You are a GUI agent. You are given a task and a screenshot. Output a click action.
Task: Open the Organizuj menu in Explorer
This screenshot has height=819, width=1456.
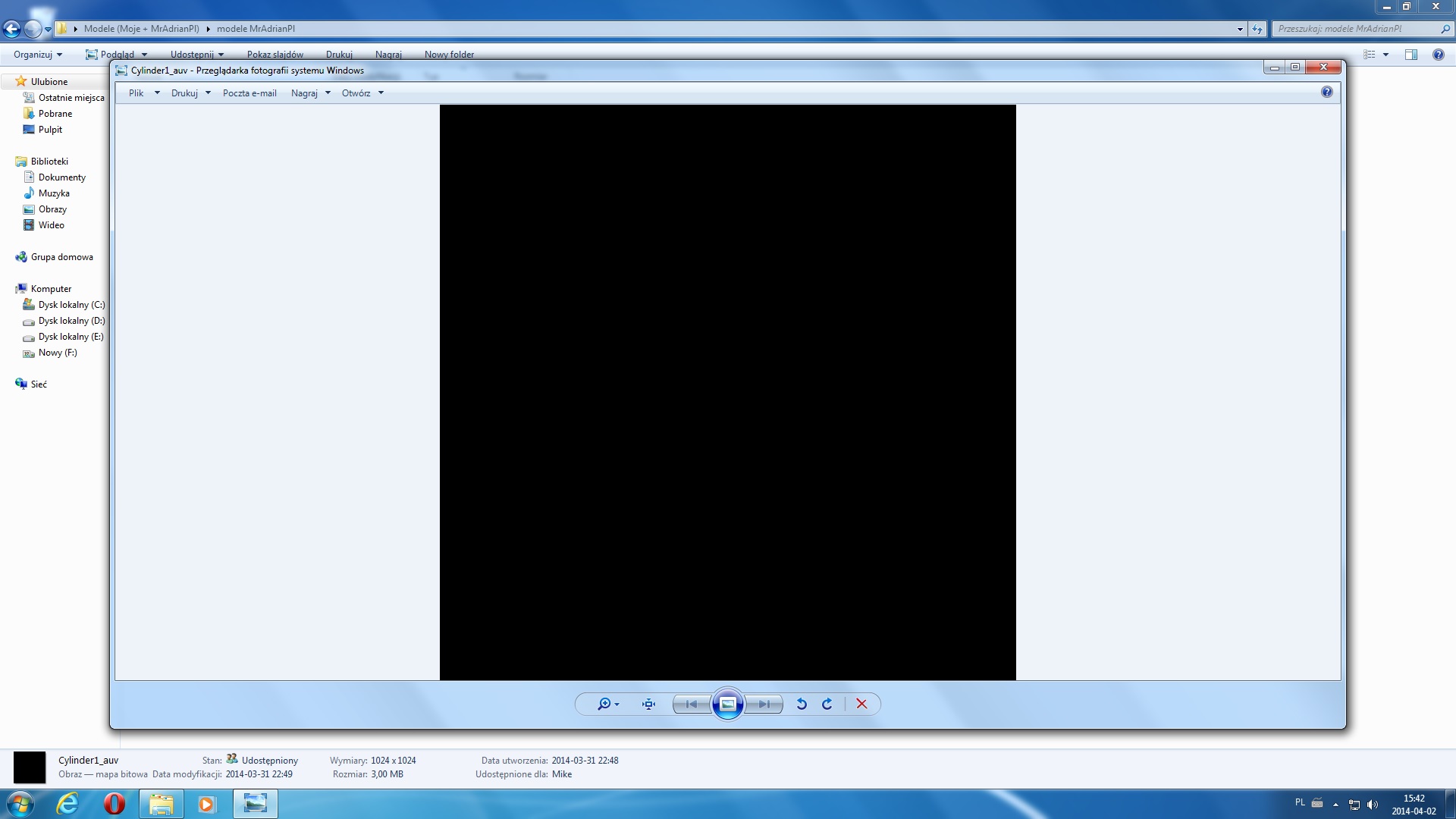pos(37,55)
